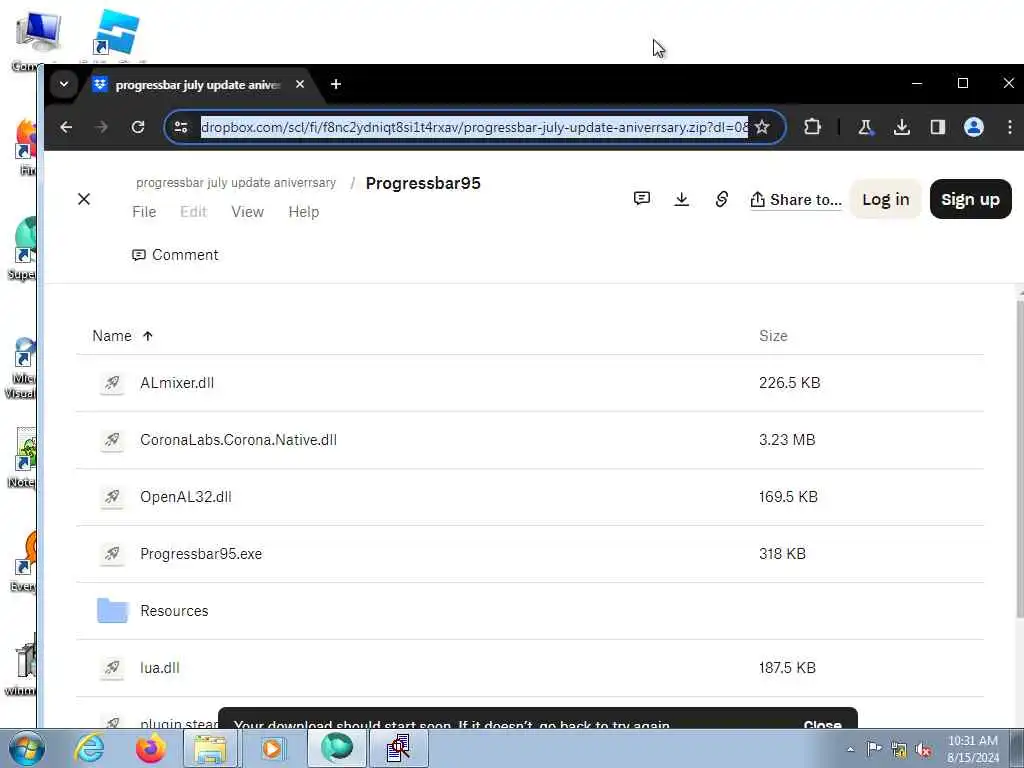Click the volume icon in system tray
The image size is (1024, 768).
click(923, 750)
